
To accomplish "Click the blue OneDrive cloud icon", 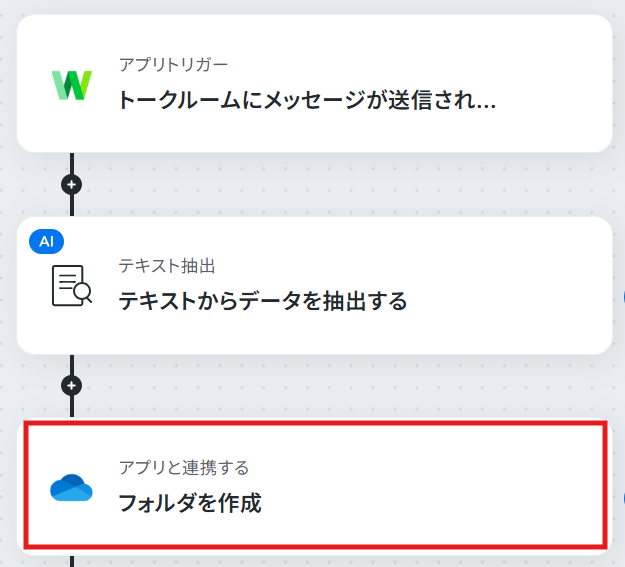I will click(71, 487).
